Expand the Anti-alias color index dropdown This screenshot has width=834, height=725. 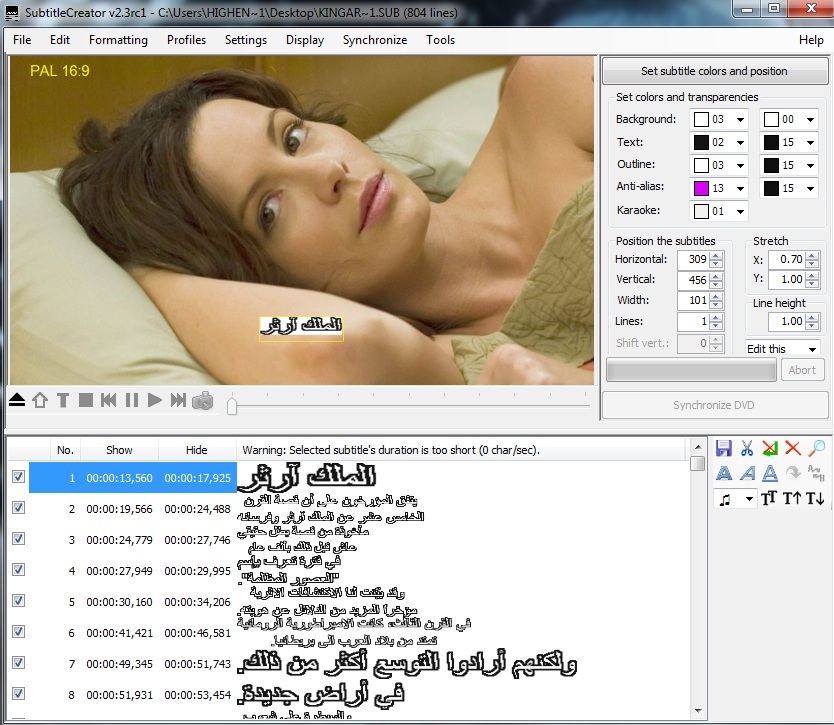(x=740, y=188)
